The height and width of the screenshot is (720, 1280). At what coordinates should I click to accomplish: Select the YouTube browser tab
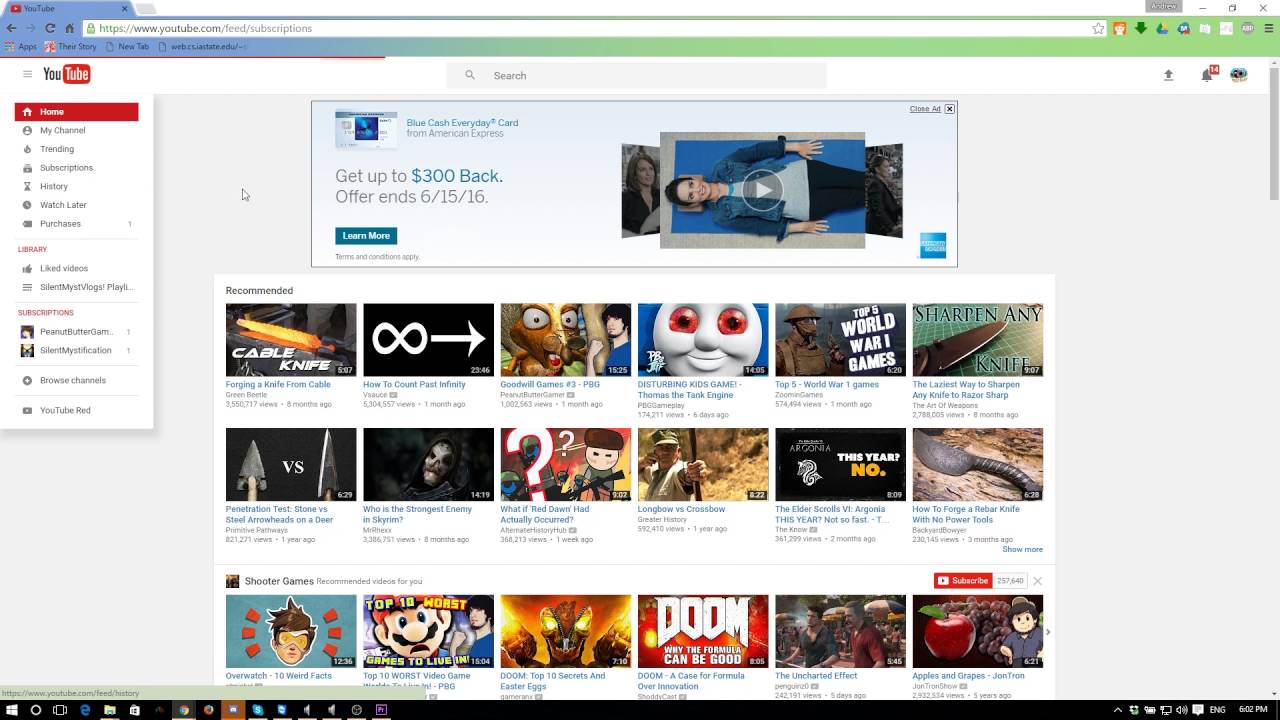(68, 8)
